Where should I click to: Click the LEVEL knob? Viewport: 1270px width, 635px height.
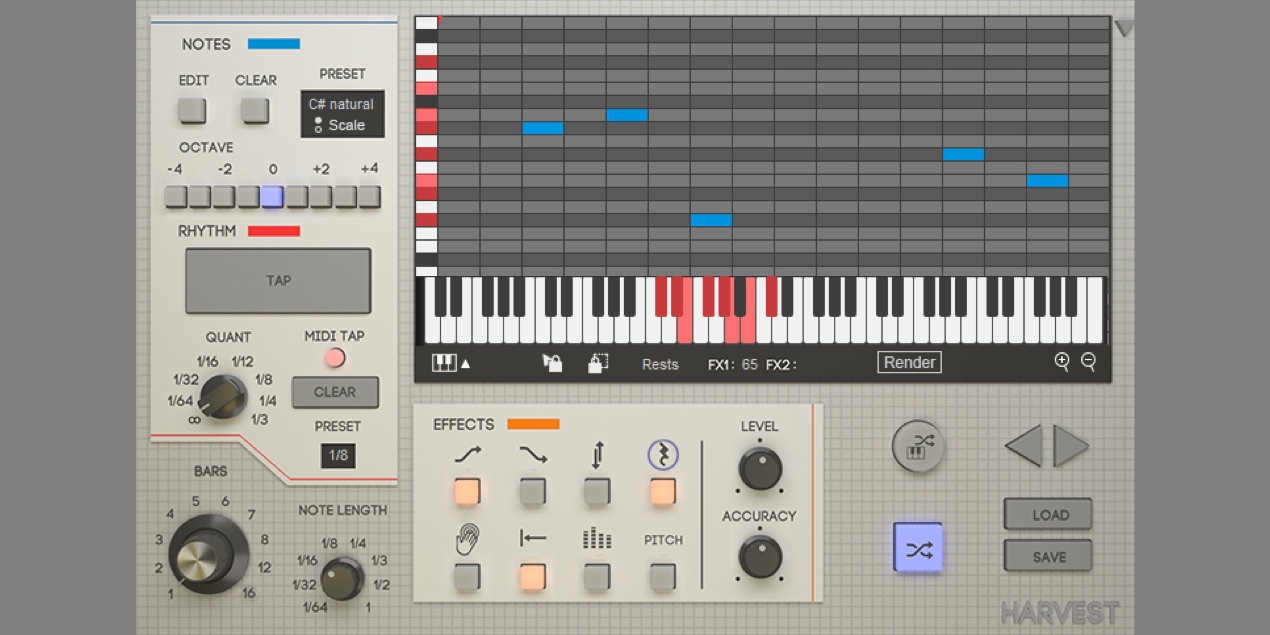760,468
